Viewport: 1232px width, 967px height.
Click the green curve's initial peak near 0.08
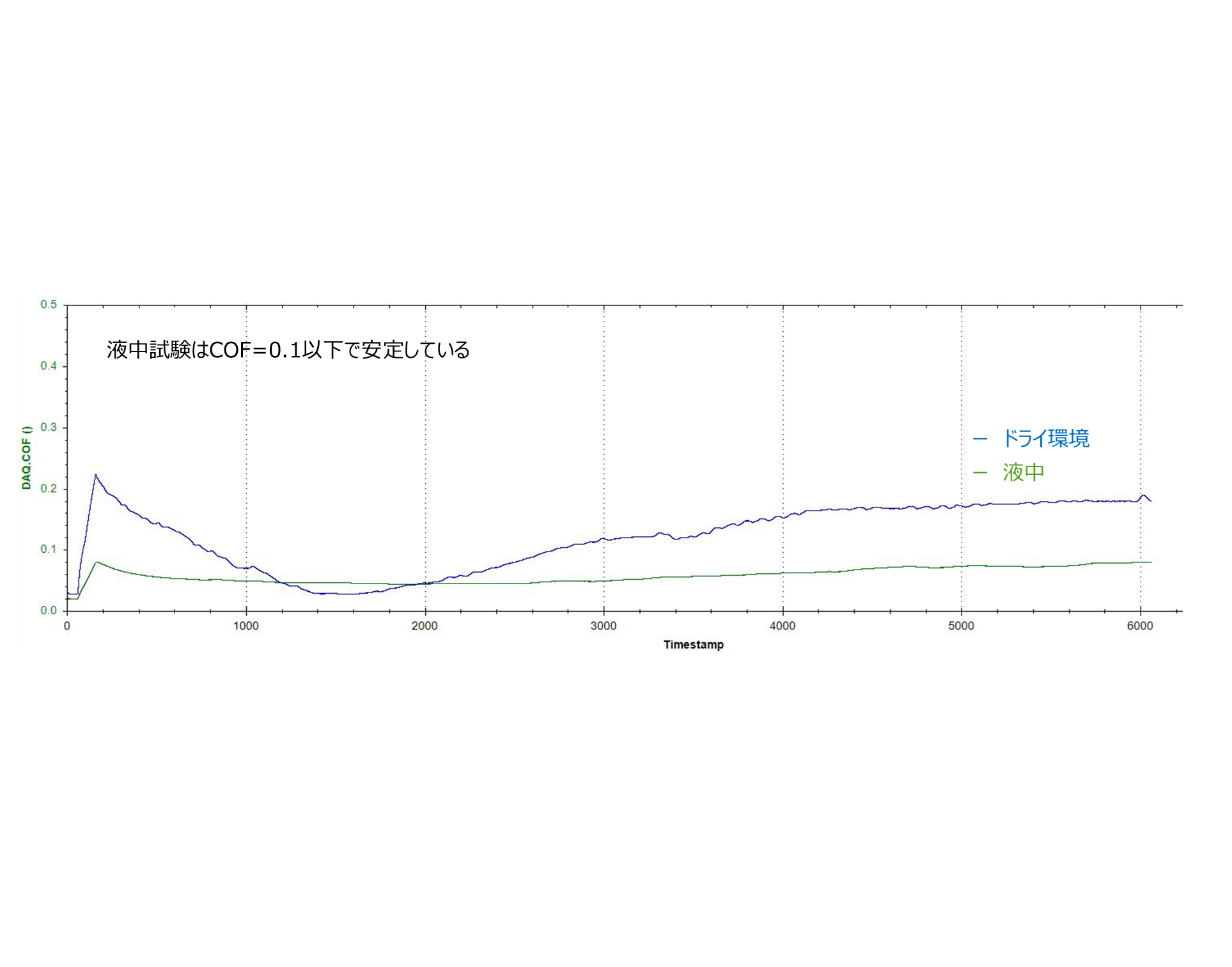pos(97,562)
